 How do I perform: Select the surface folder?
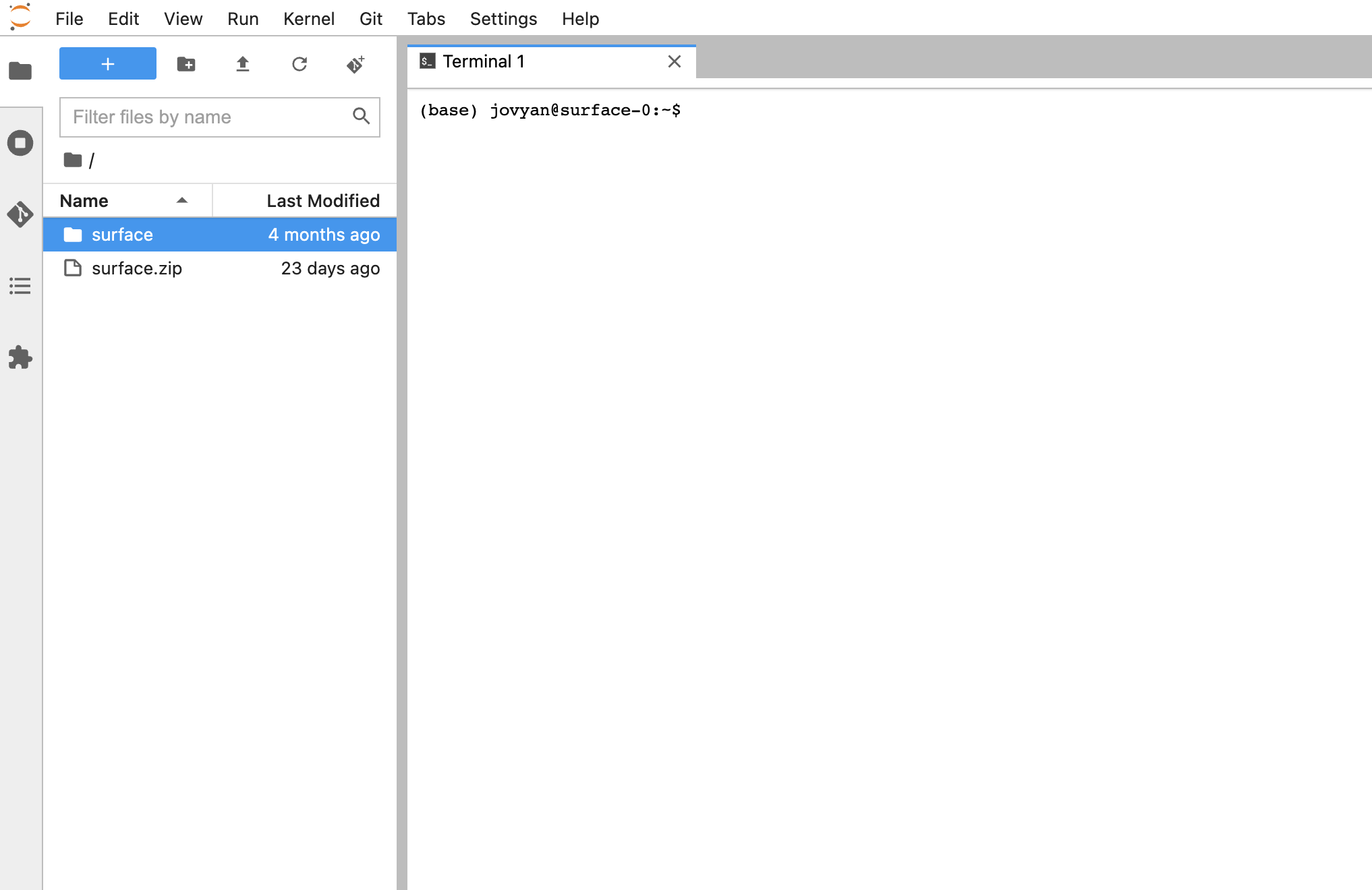[x=123, y=235]
